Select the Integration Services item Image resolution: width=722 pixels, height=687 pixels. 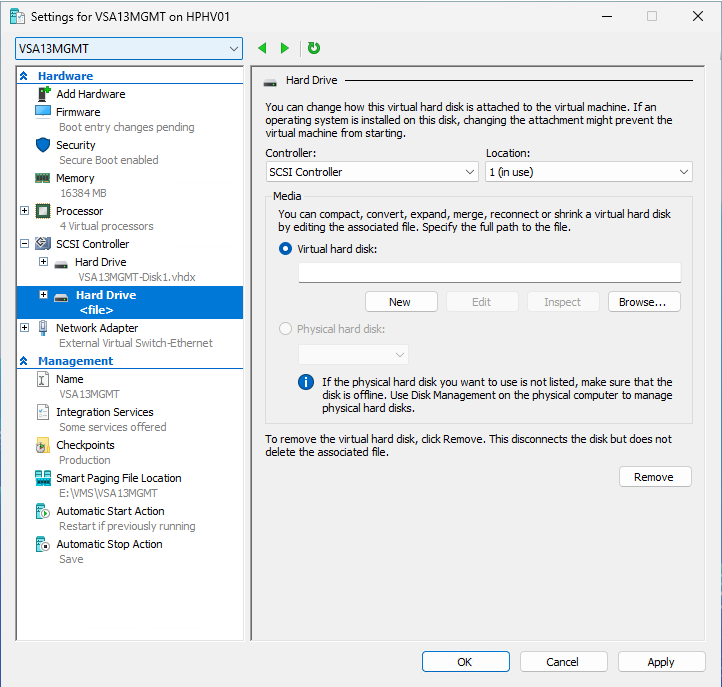104,412
